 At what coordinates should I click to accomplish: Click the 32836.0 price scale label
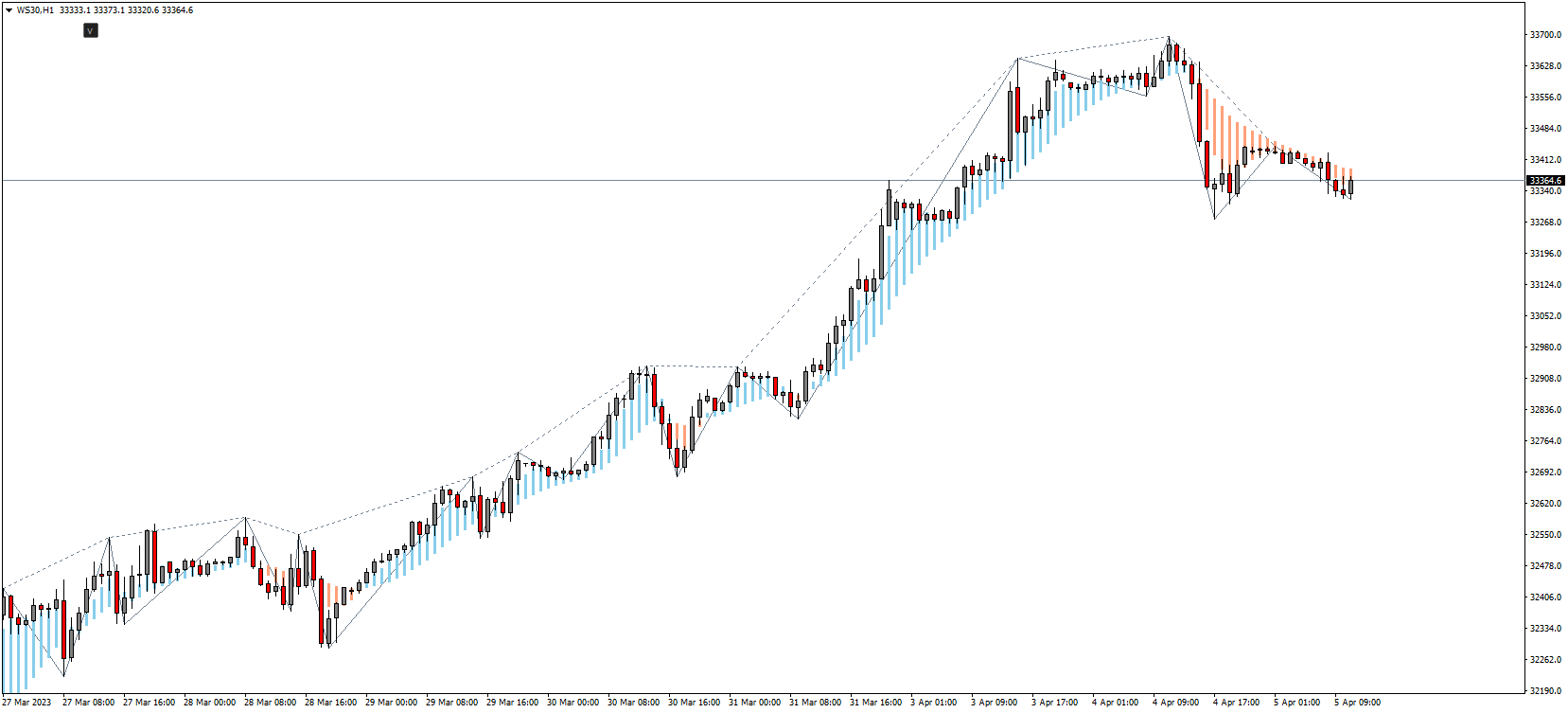(x=1545, y=410)
